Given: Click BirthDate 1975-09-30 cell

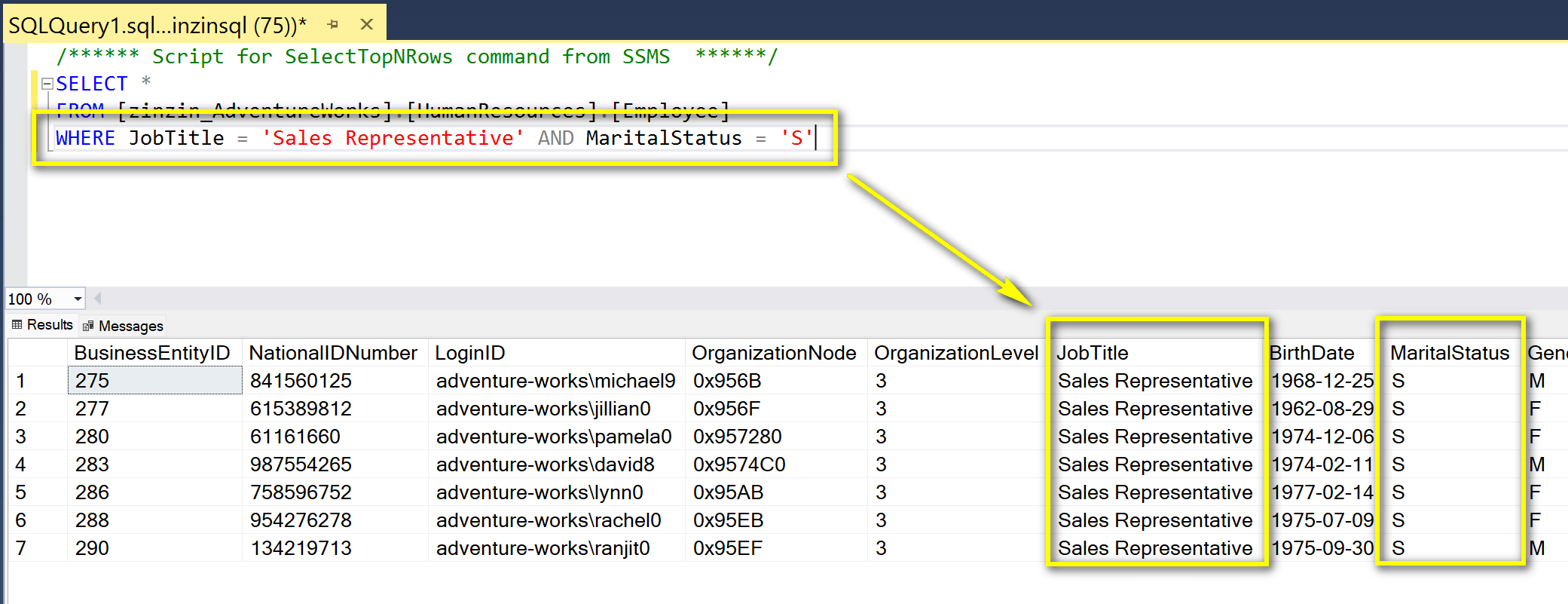Looking at the screenshot, I should [1324, 548].
